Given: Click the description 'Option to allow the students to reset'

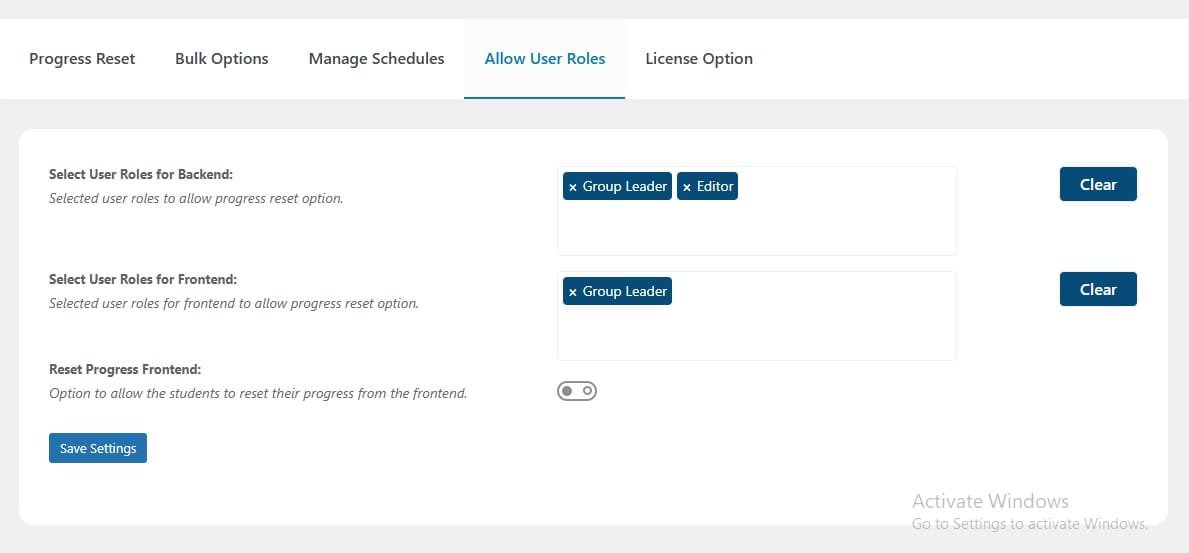Looking at the screenshot, I should [258, 394].
